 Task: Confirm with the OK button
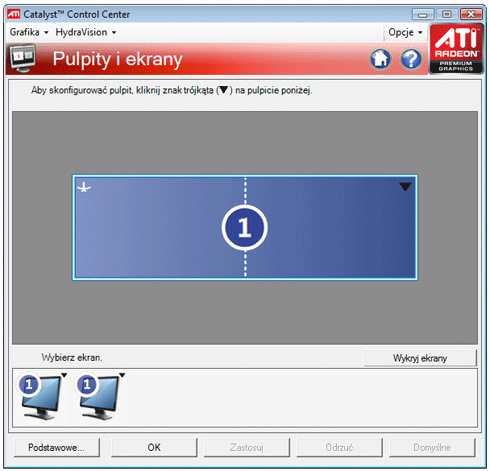pyautogui.click(x=154, y=447)
